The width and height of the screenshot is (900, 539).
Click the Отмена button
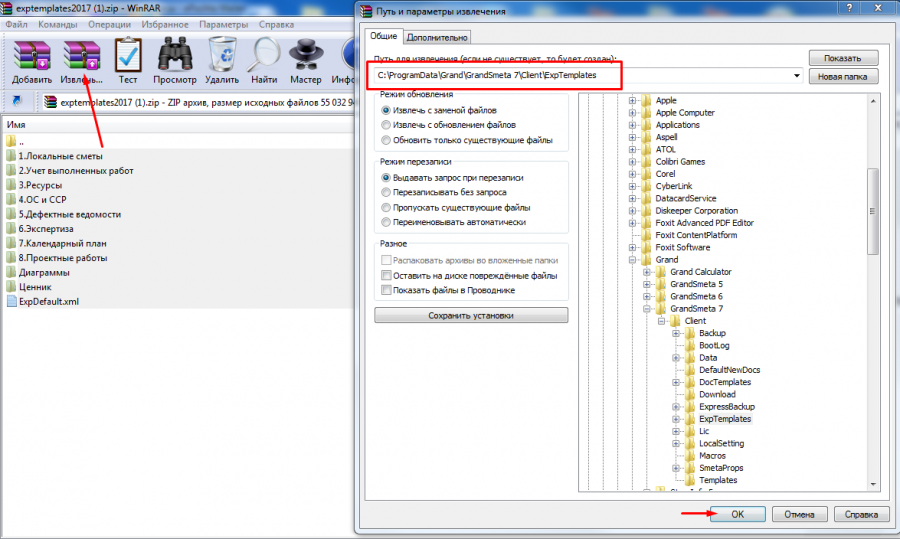[x=800, y=514]
